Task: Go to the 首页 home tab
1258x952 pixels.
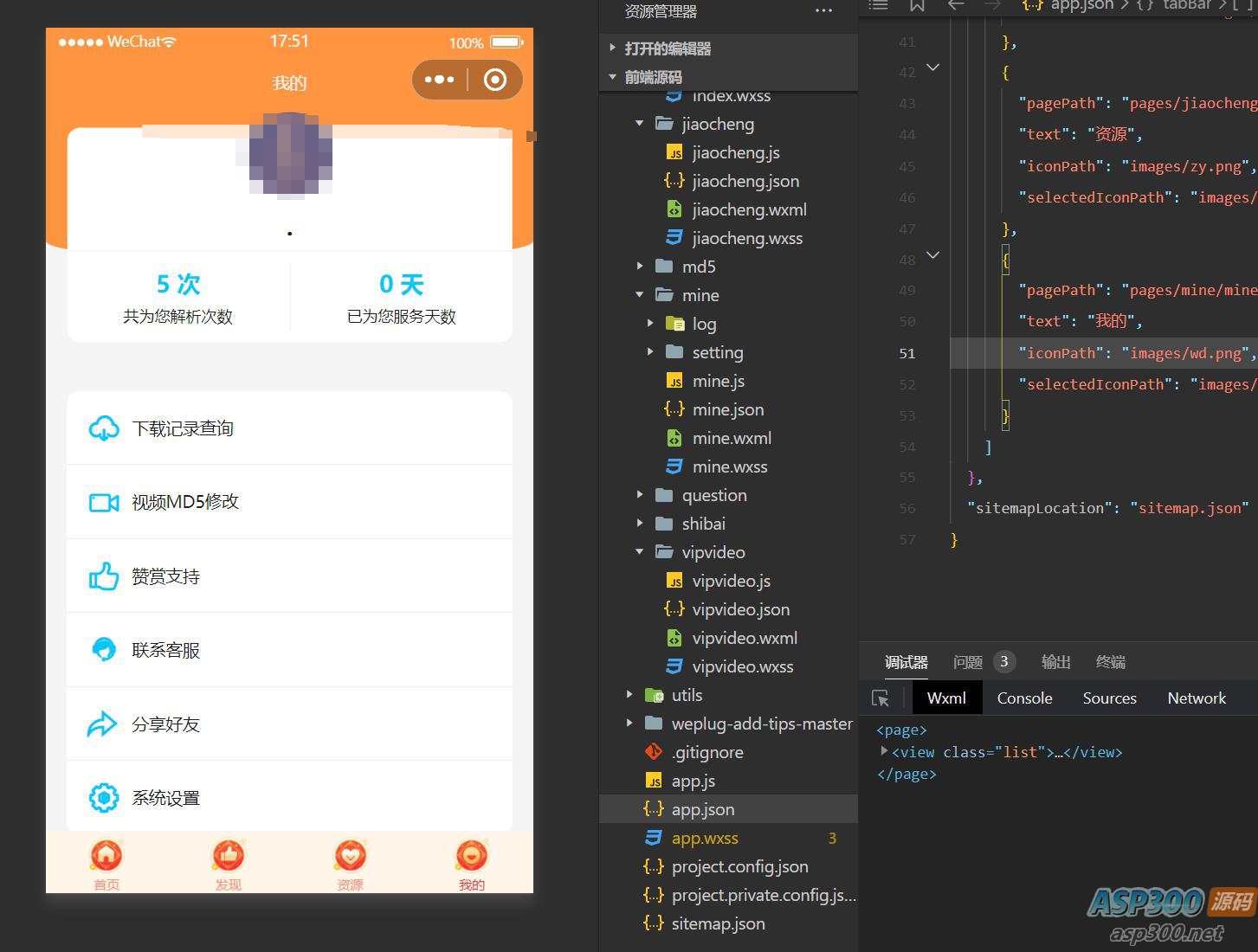Action: coord(106,864)
